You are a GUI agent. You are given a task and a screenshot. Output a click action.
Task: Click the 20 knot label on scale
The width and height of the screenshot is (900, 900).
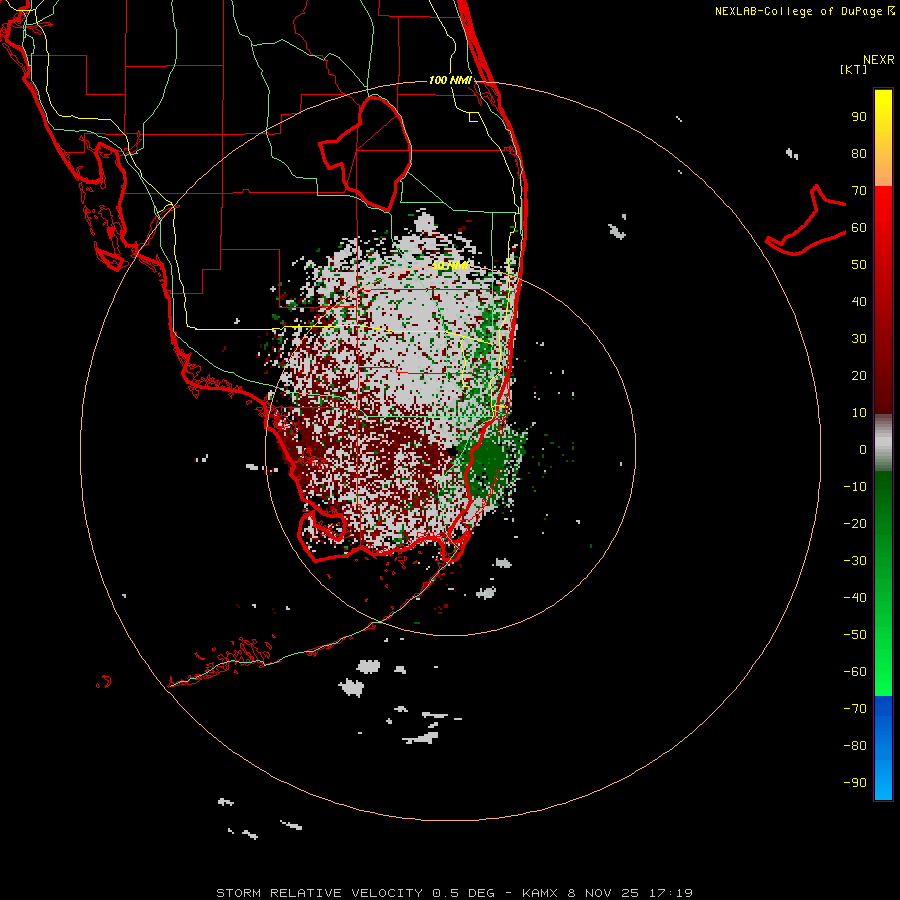859,375
